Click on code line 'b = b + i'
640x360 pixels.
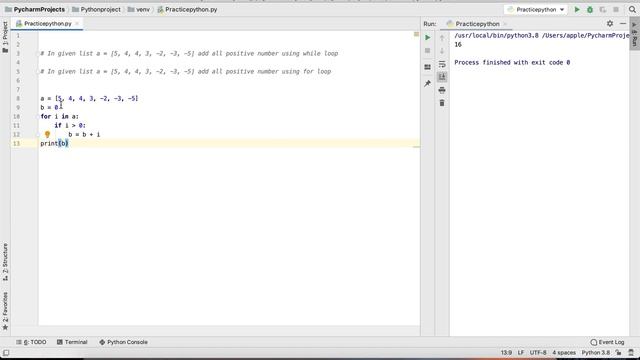(x=84, y=134)
